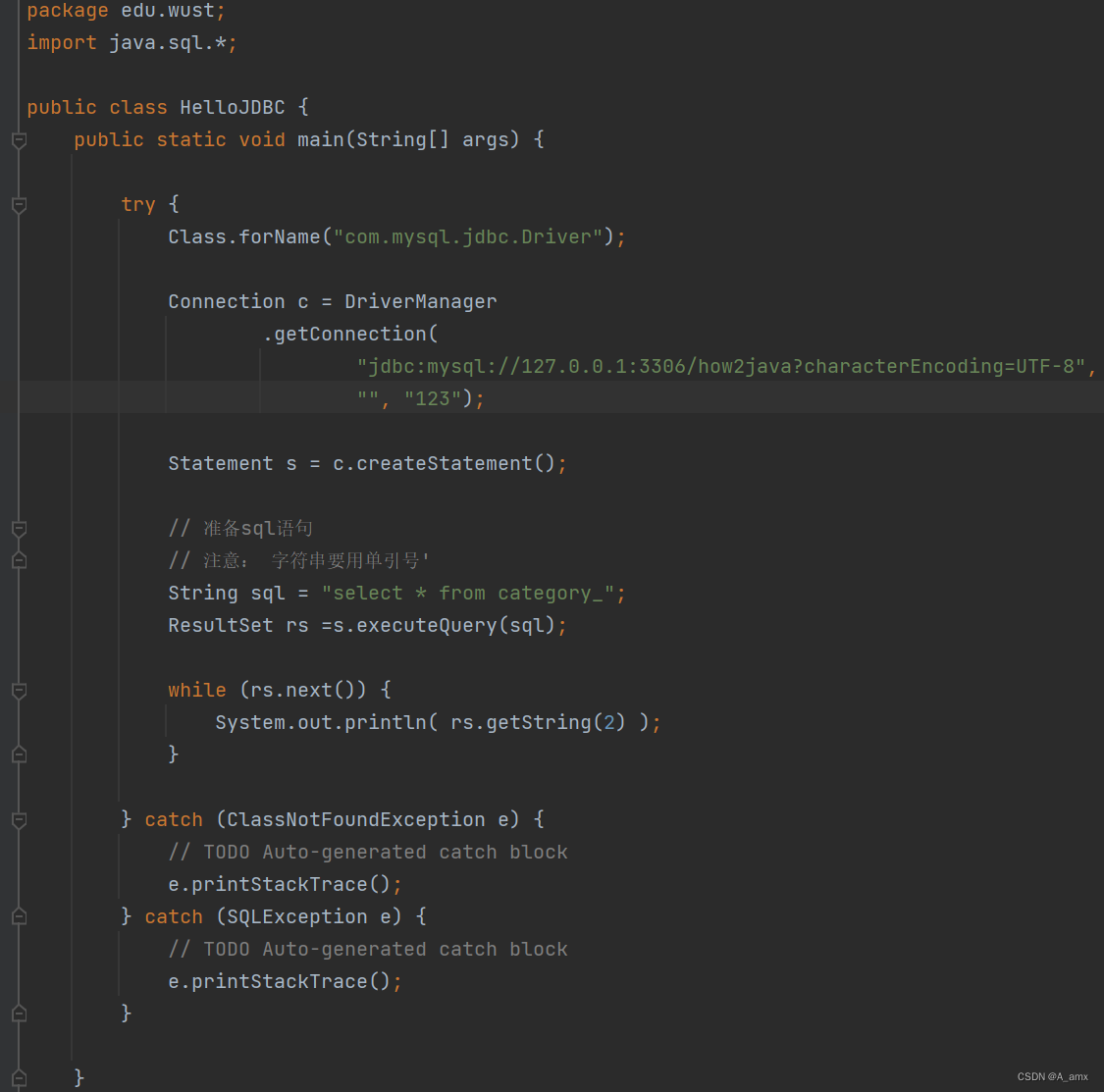
Task: Click the package name edu.wust
Action: tap(168, 11)
